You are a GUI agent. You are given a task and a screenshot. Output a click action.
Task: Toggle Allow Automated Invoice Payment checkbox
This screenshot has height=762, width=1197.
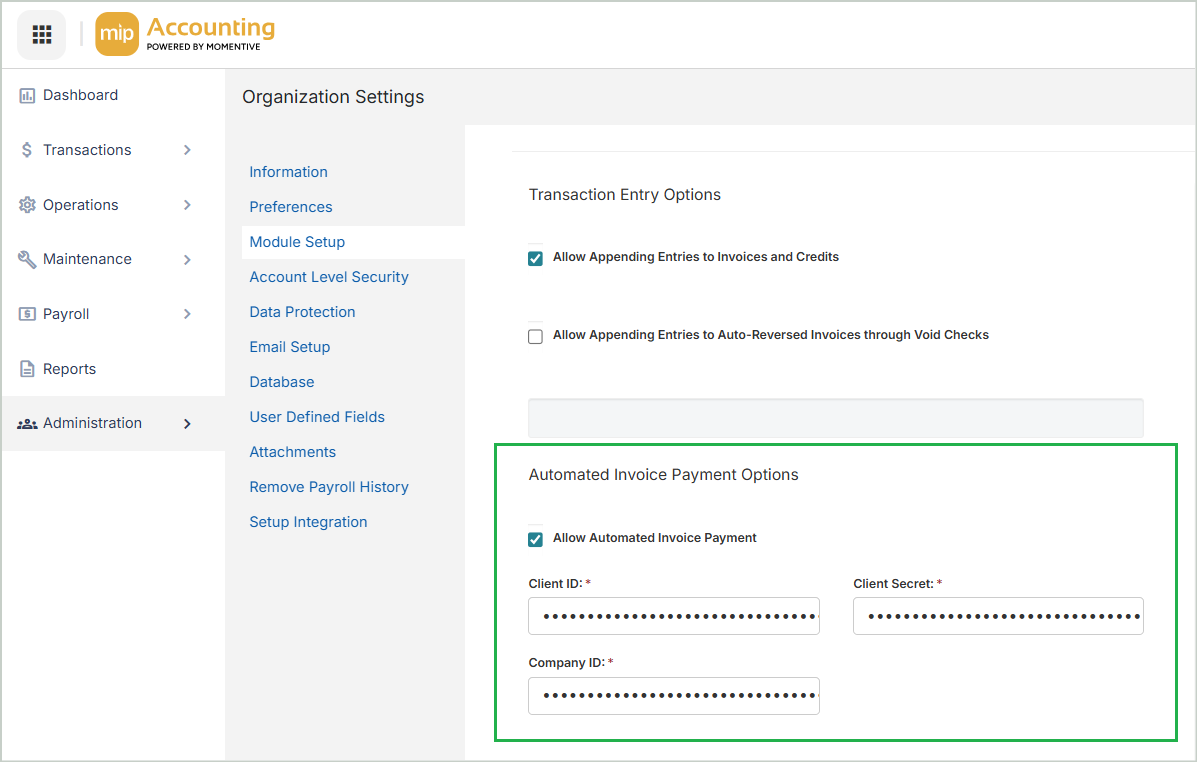pyautogui.click(x=535, y=539)
